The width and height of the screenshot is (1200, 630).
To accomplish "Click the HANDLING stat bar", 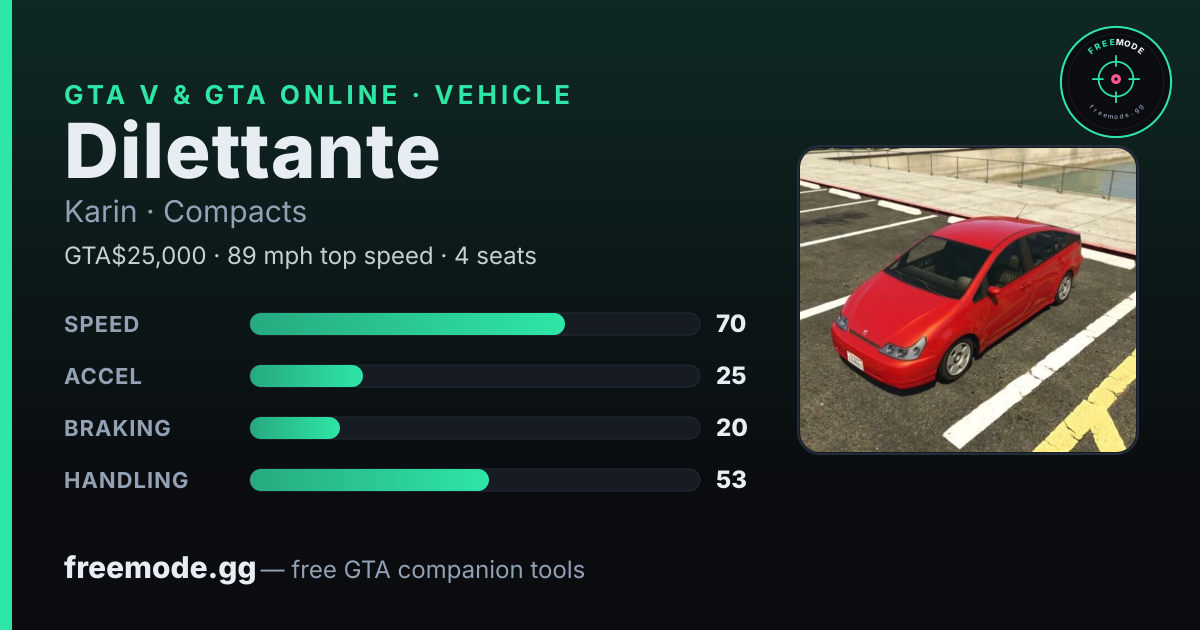I will 474,480.
